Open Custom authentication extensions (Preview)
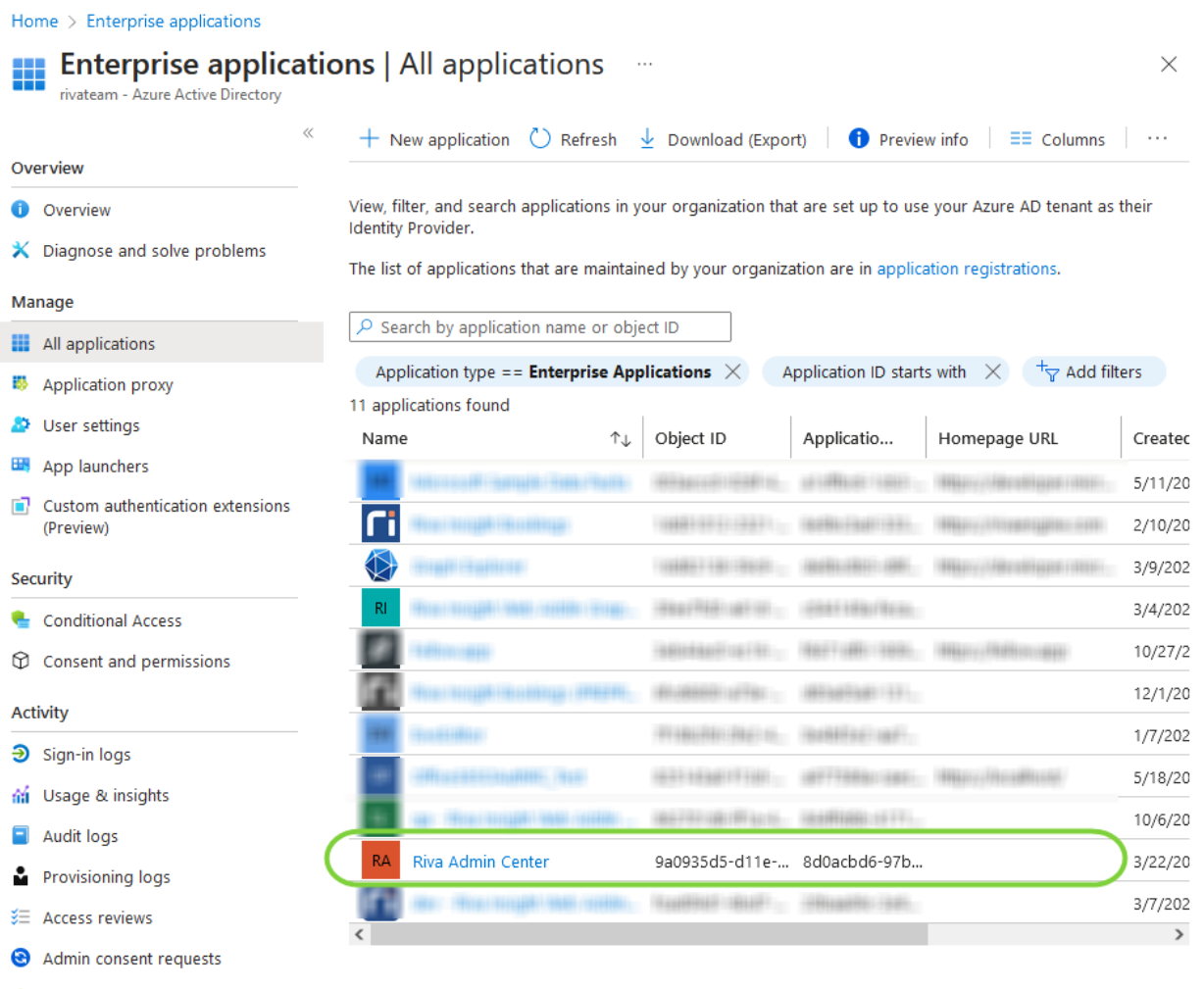The height and width of the screenshot is (989, 1204). point(167,517)
